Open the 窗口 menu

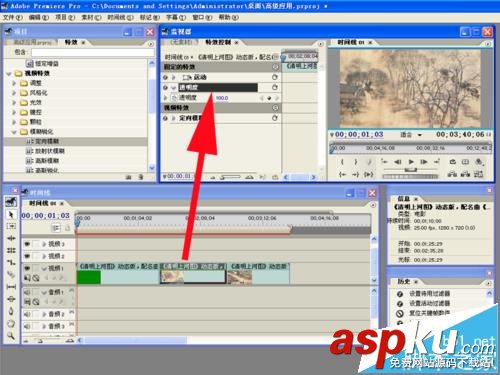(x=202, y=17)
